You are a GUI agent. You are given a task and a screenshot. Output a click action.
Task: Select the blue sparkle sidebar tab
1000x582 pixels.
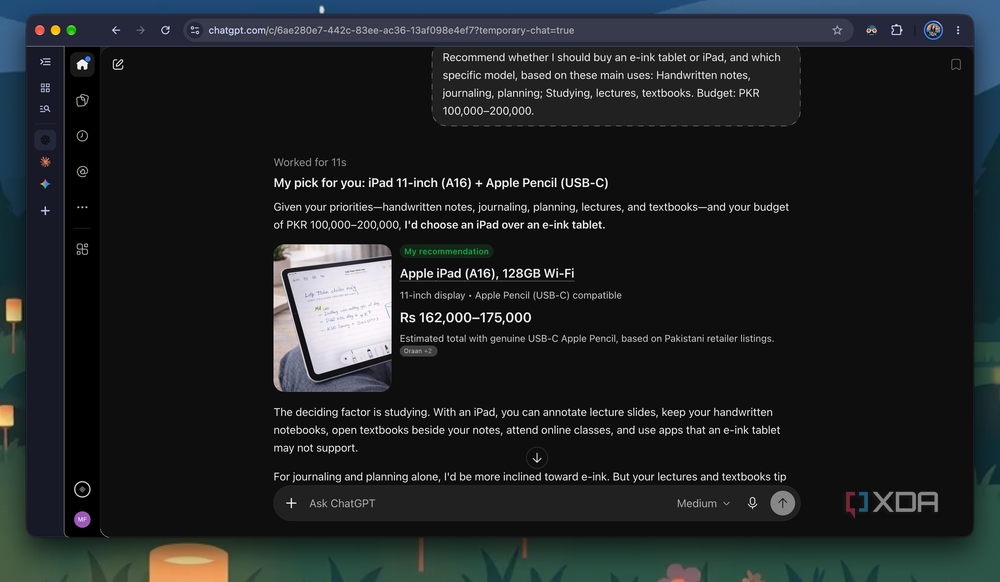[x=45, y=184]
